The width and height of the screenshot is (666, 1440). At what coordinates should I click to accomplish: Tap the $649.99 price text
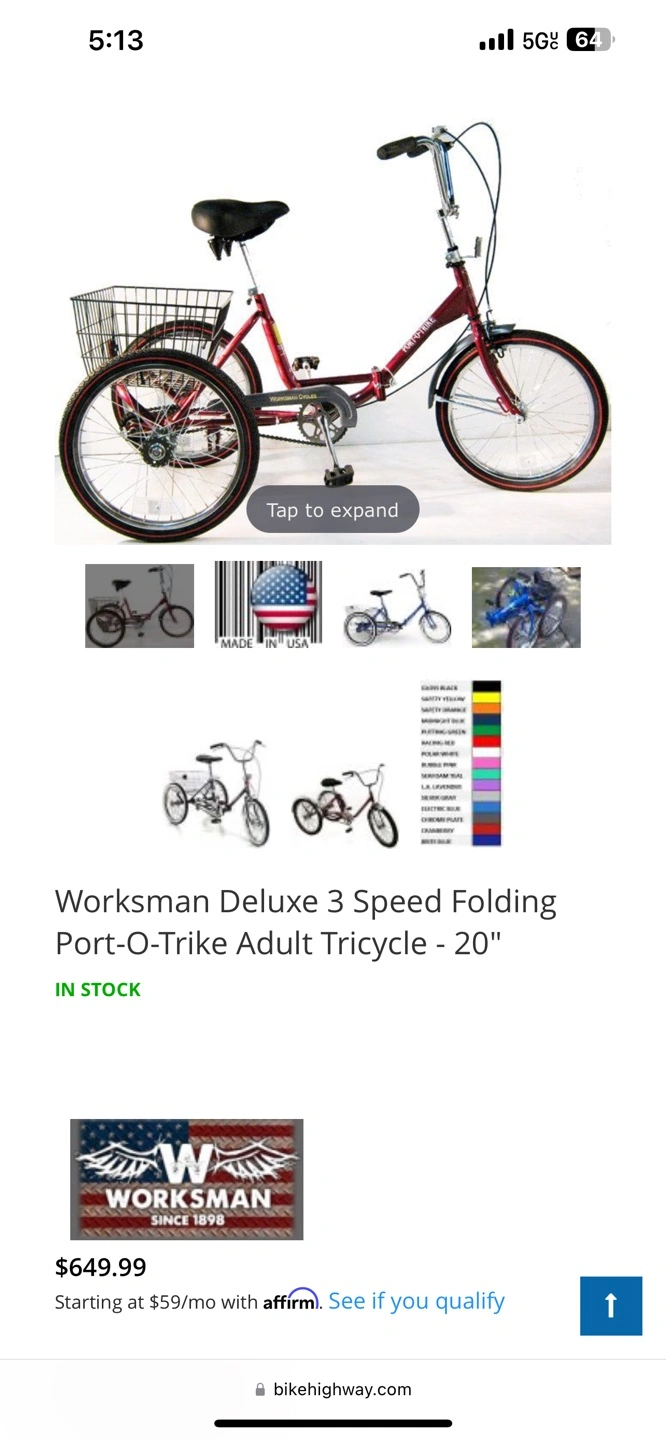click(101, 1267)
